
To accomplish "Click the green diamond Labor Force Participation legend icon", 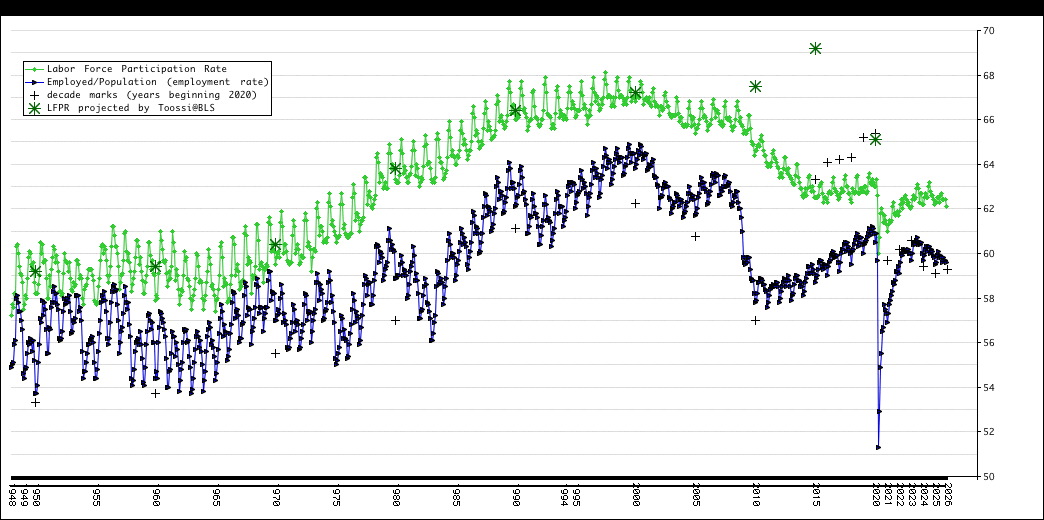I will pos(35,69).
